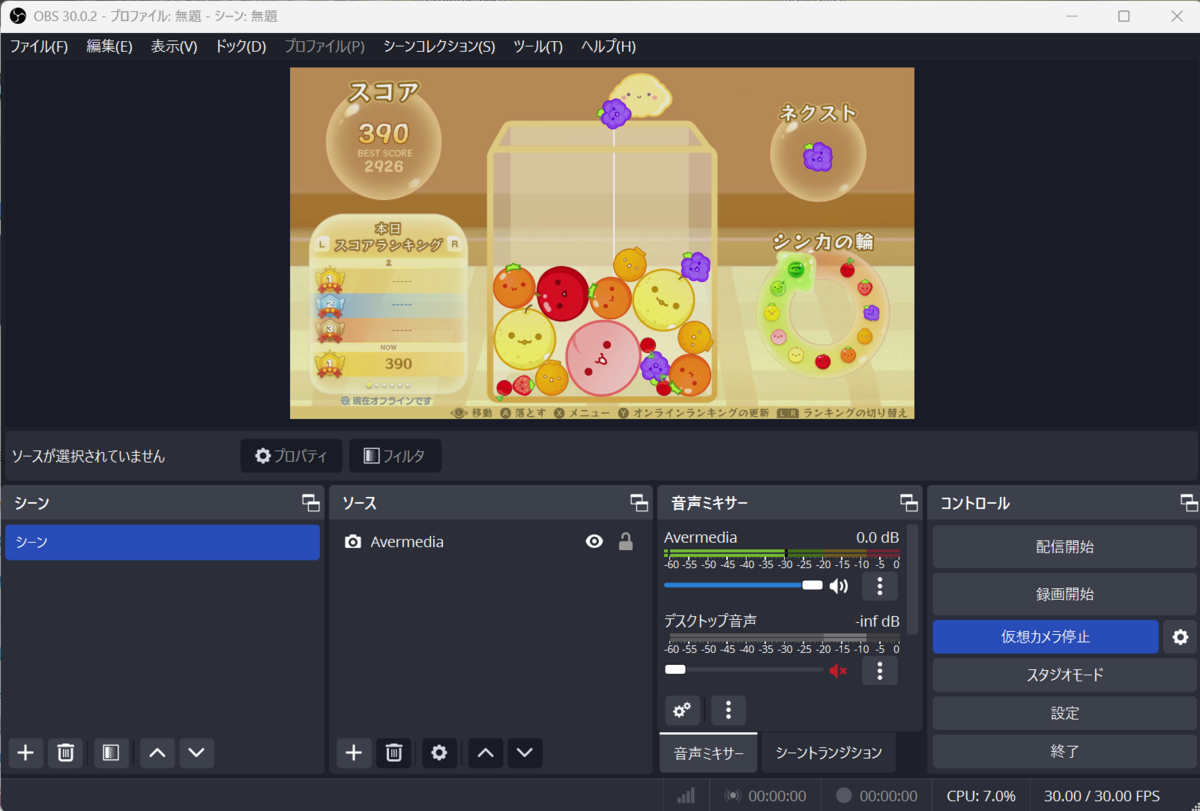The image size is (1200, 811).
Task: Click the network signal status bar icon
Action: pyautogui.click(x=686, y=796)
